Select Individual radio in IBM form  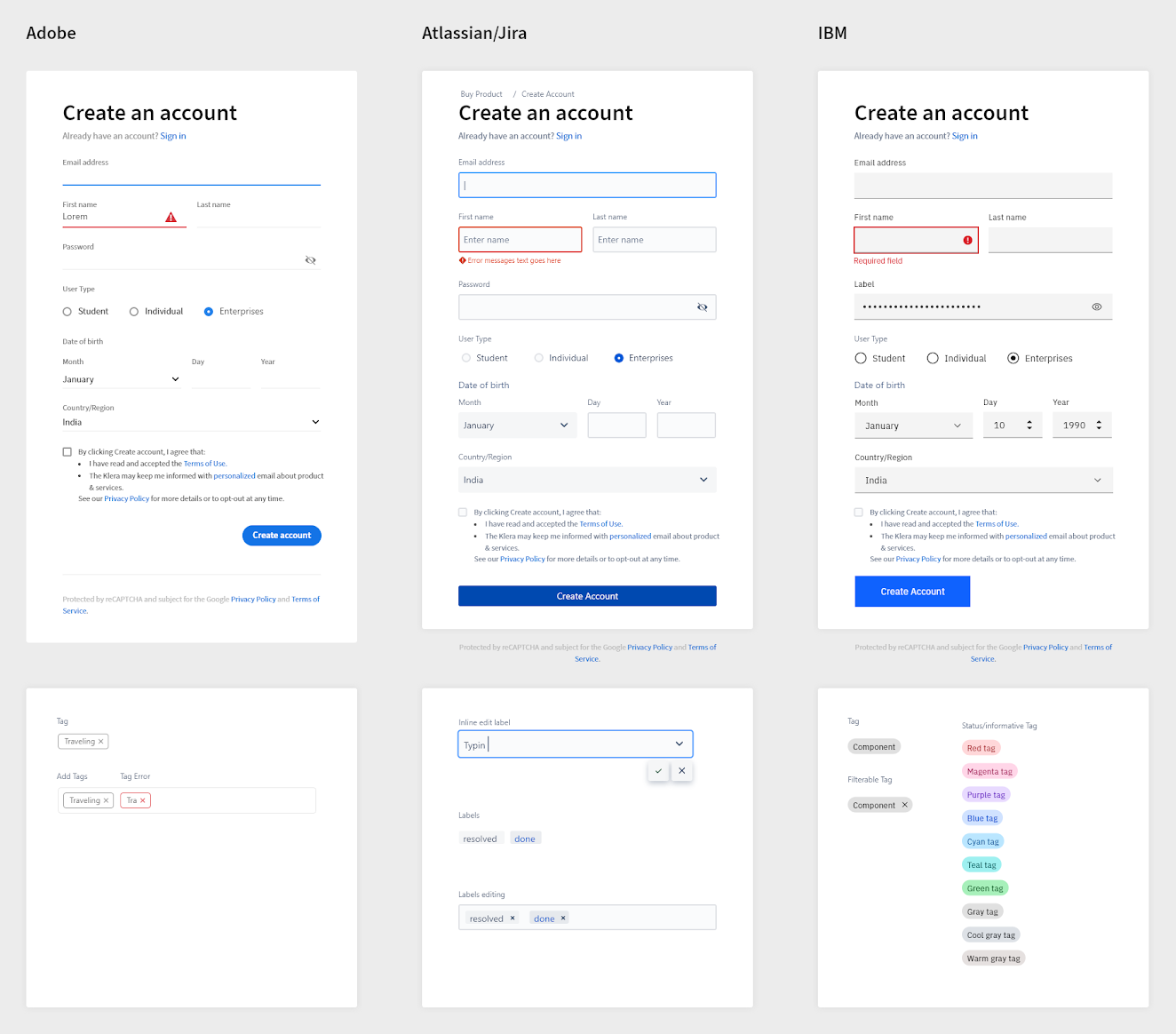coord(933,358)
